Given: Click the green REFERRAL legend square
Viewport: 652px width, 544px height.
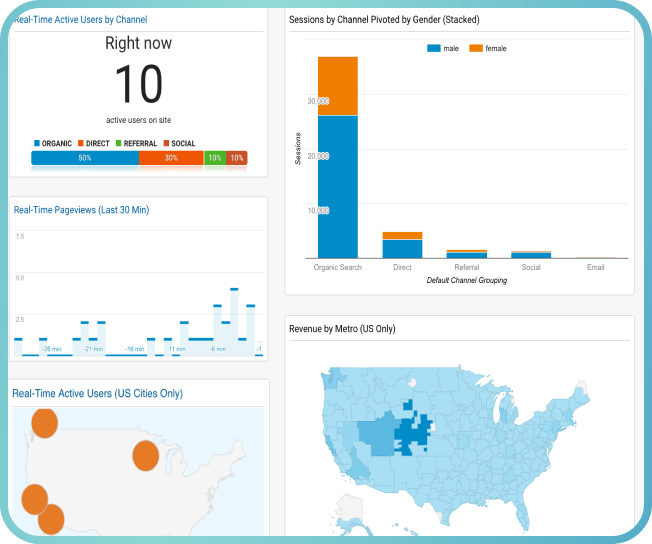Looking at the screenshot, I should 118,144.
